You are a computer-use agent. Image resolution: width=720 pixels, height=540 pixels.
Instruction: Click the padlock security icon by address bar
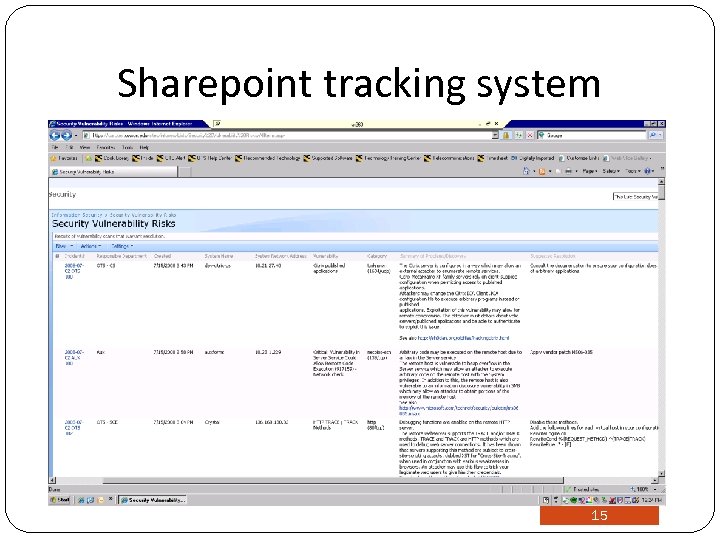coord(506,135)
